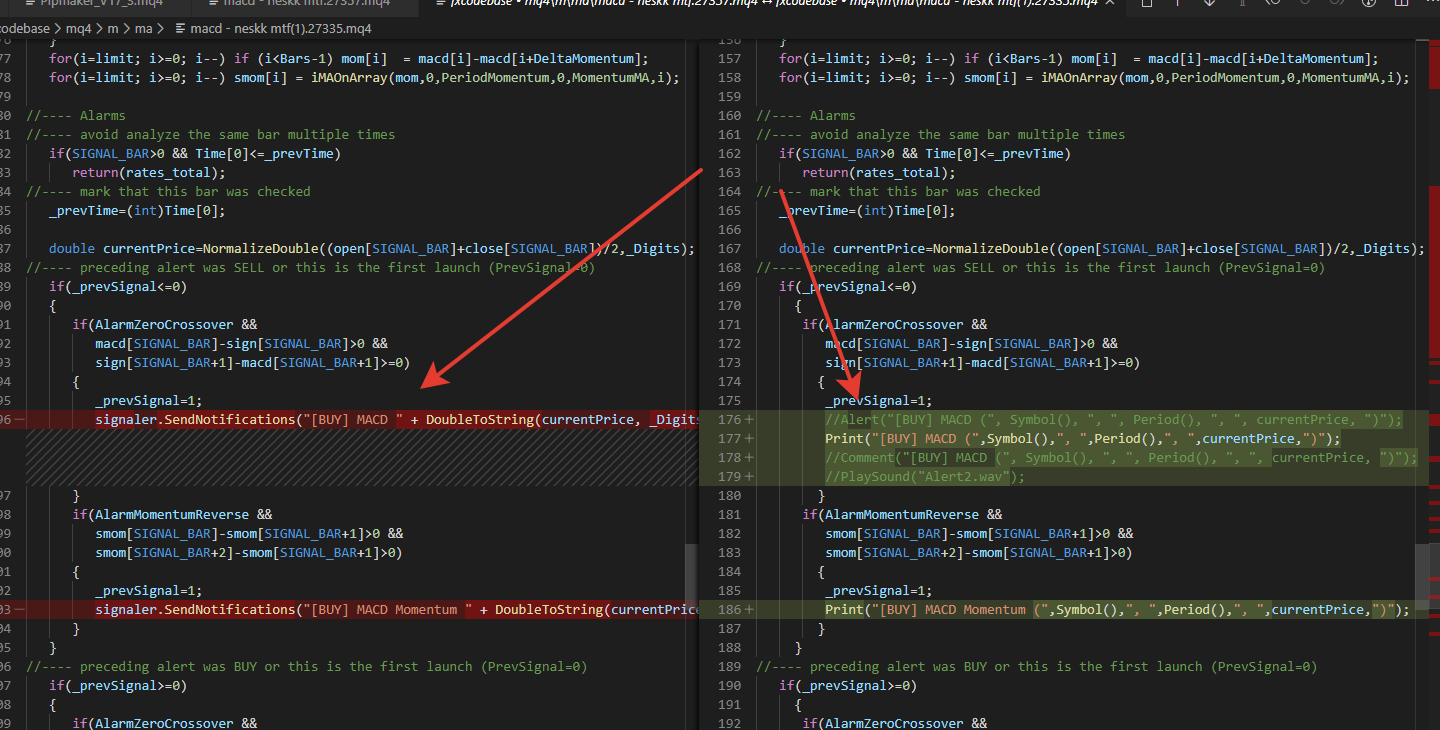Click '//---- Alarms' comment on right line 160
Image resolution: width=1440 pixels, height=730 pixels.
[805, 116]
